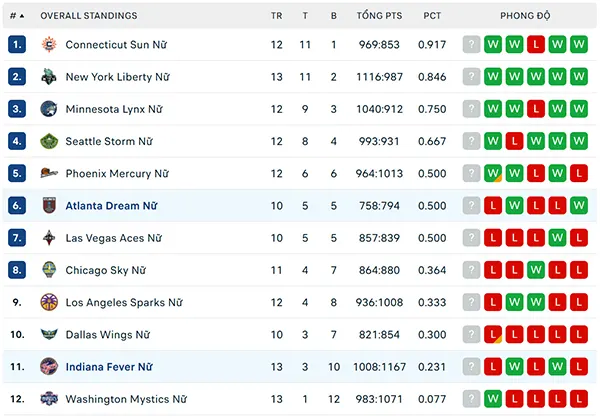Click the score total 821:854

pyautogui.click(x=379, y=334)
